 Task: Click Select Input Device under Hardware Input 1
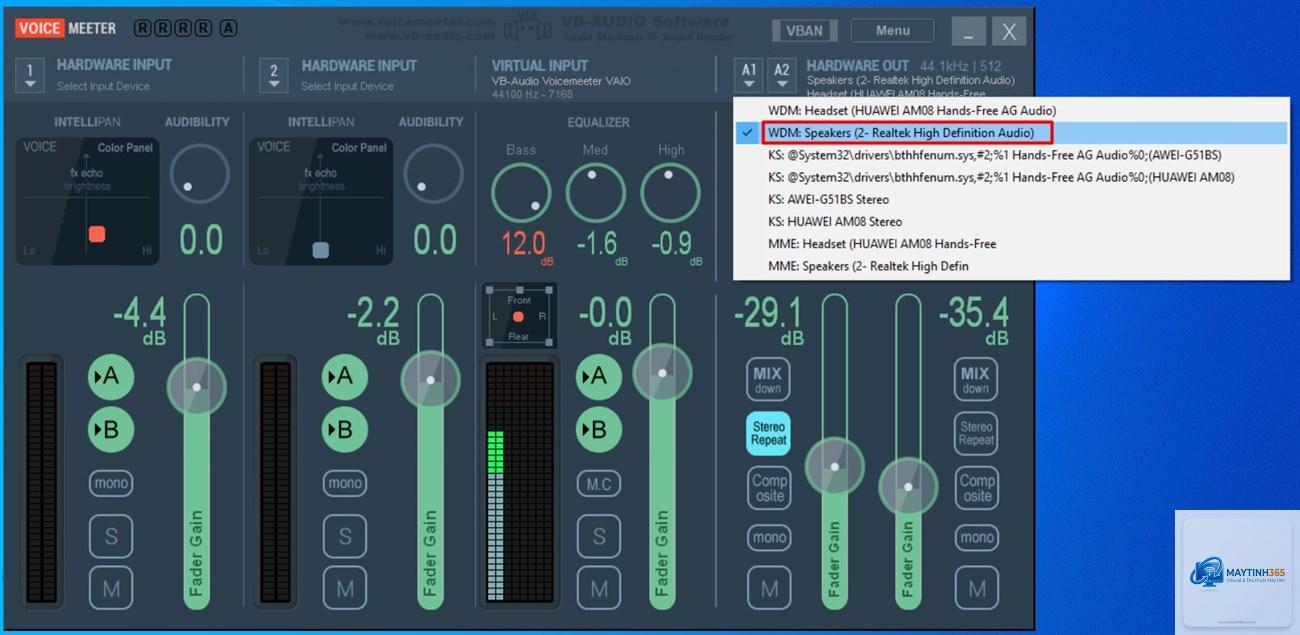[x=103, y=86]
